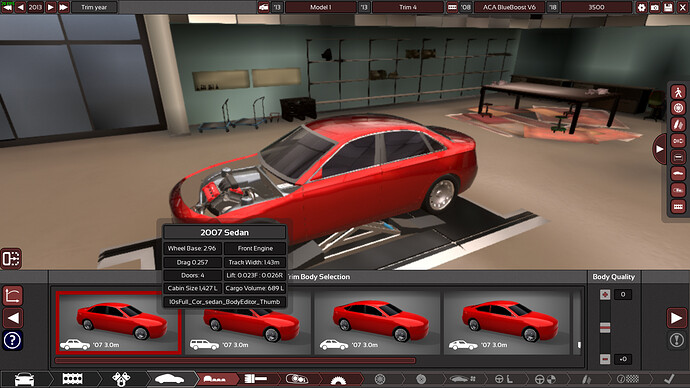This screenshot has height=388, width=690.
Task: Select the car body silhouette tab
Action: click(169, 379)
